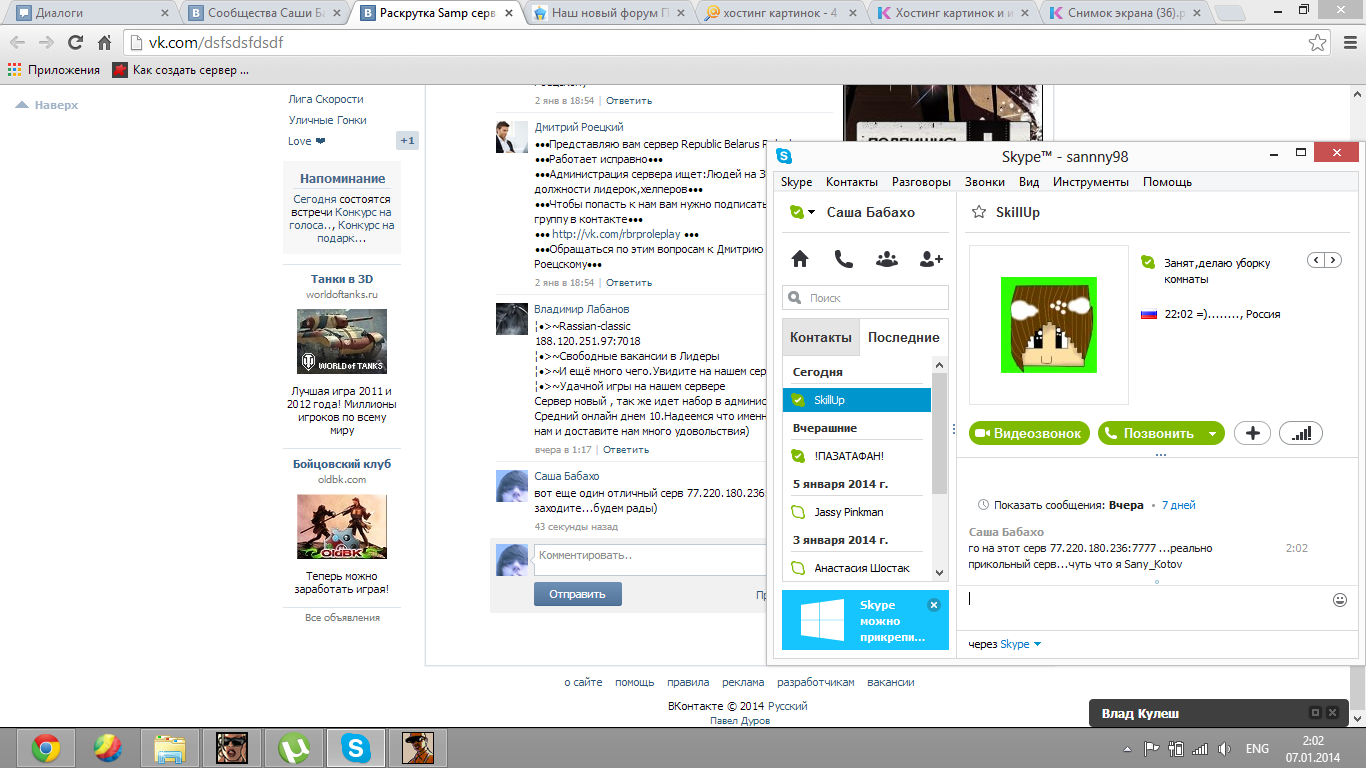This screenshot has width=1366, height=768.
Task: Select !ПАЗАТАФАН! contact in Skype
Action: [857, 456]
